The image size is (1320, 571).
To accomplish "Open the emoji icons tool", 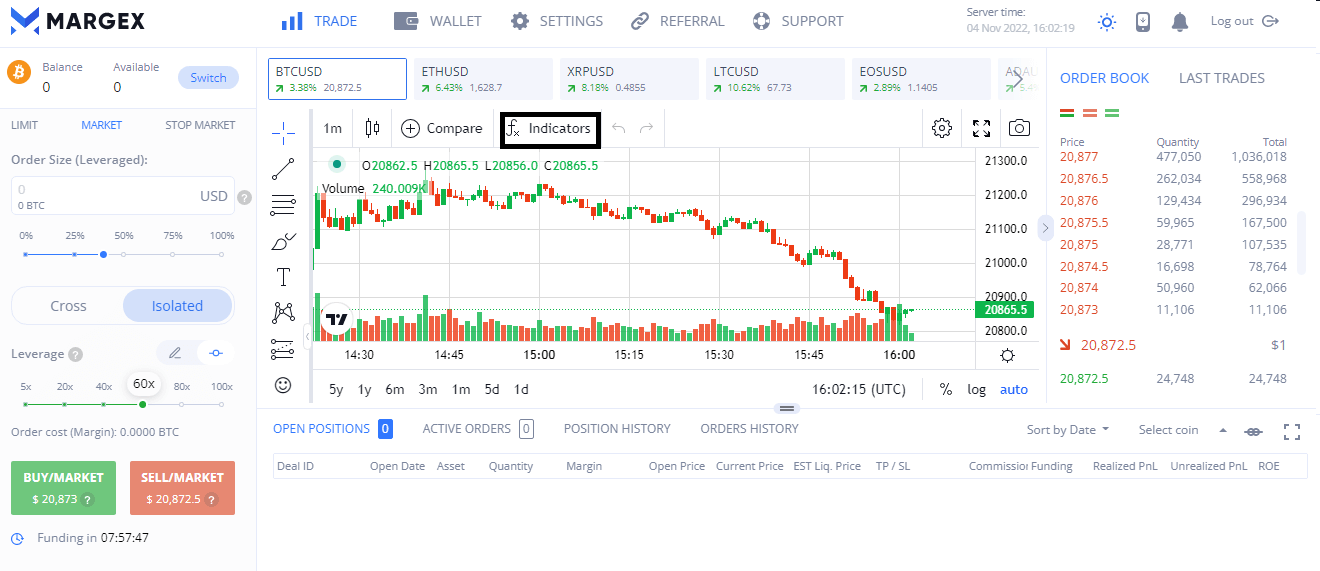I will 284,385.
